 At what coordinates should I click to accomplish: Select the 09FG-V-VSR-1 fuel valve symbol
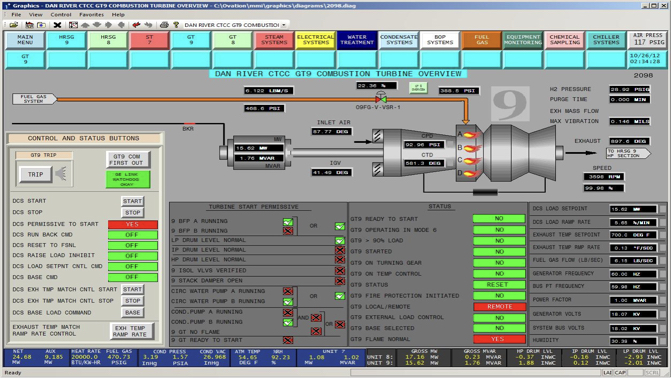coord(380,98)
